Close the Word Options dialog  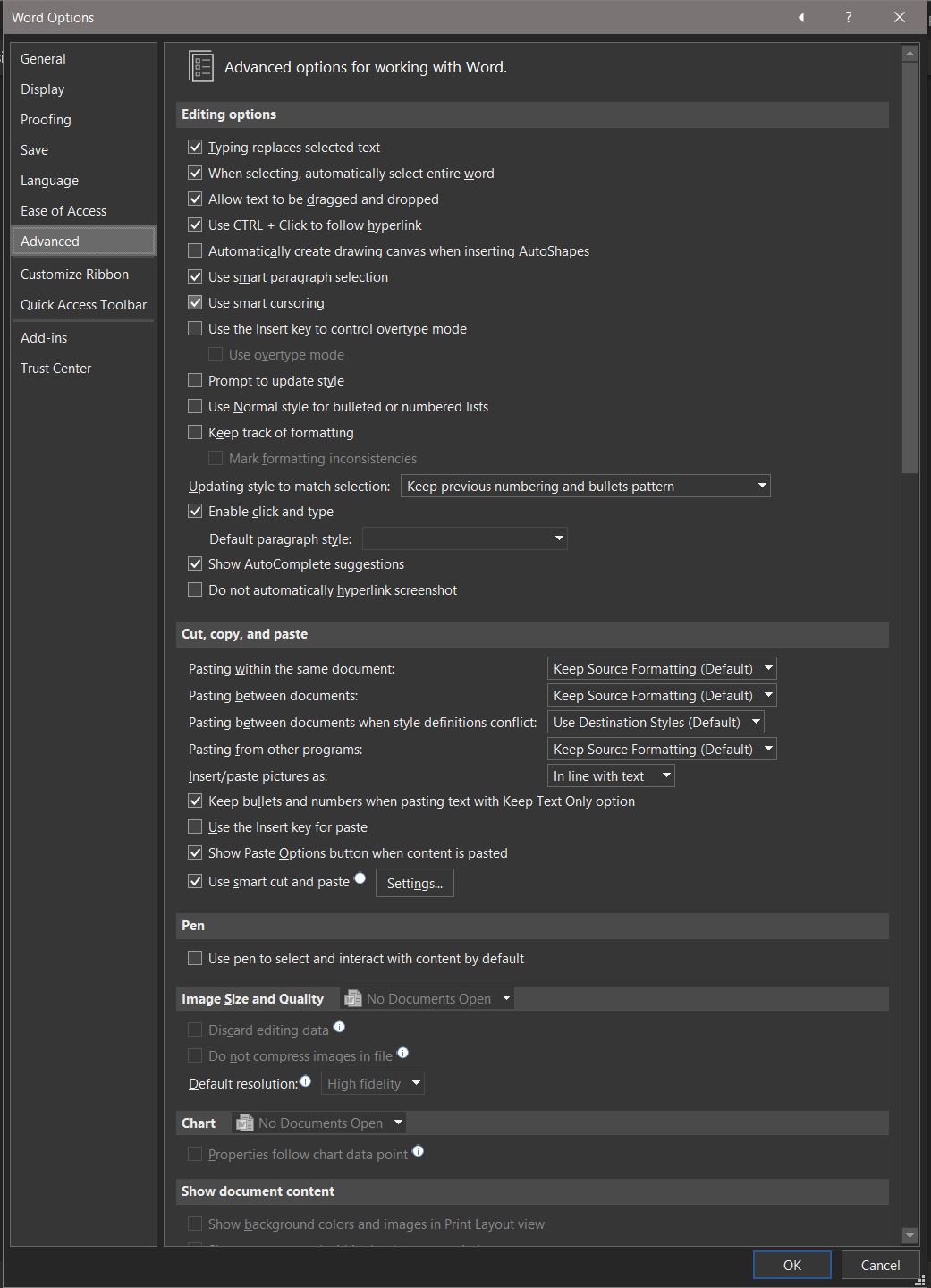tap(900, 17)
